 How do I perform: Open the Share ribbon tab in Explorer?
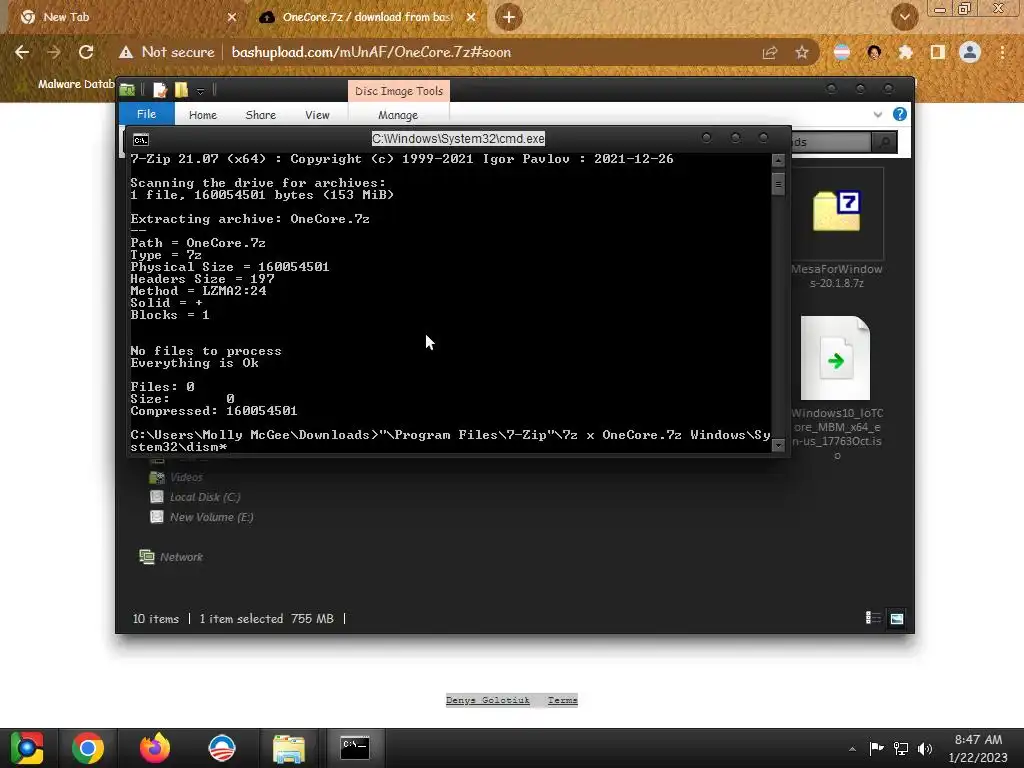[260, 115]
